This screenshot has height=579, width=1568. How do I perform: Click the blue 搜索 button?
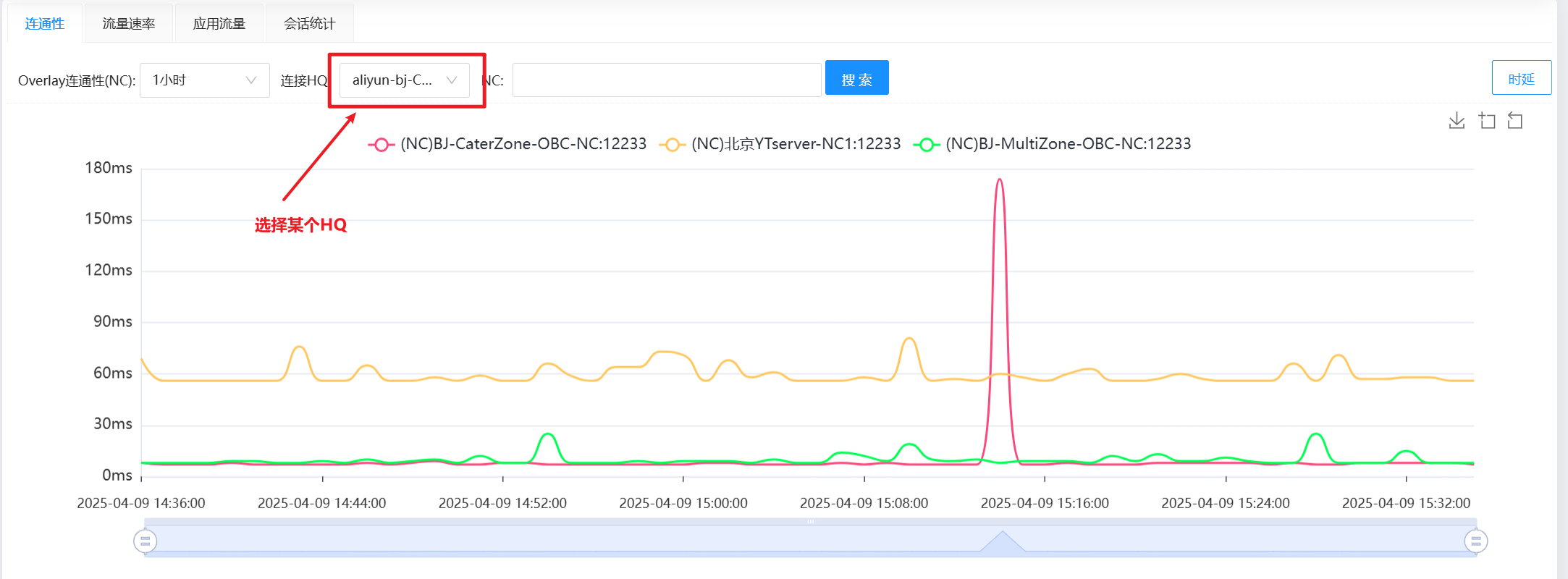(x=856, y=78)
